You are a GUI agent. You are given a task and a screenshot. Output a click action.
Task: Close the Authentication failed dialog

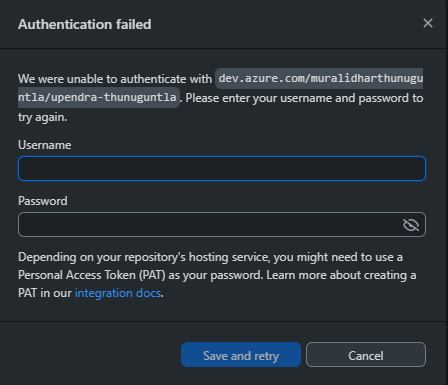point(428,23)
